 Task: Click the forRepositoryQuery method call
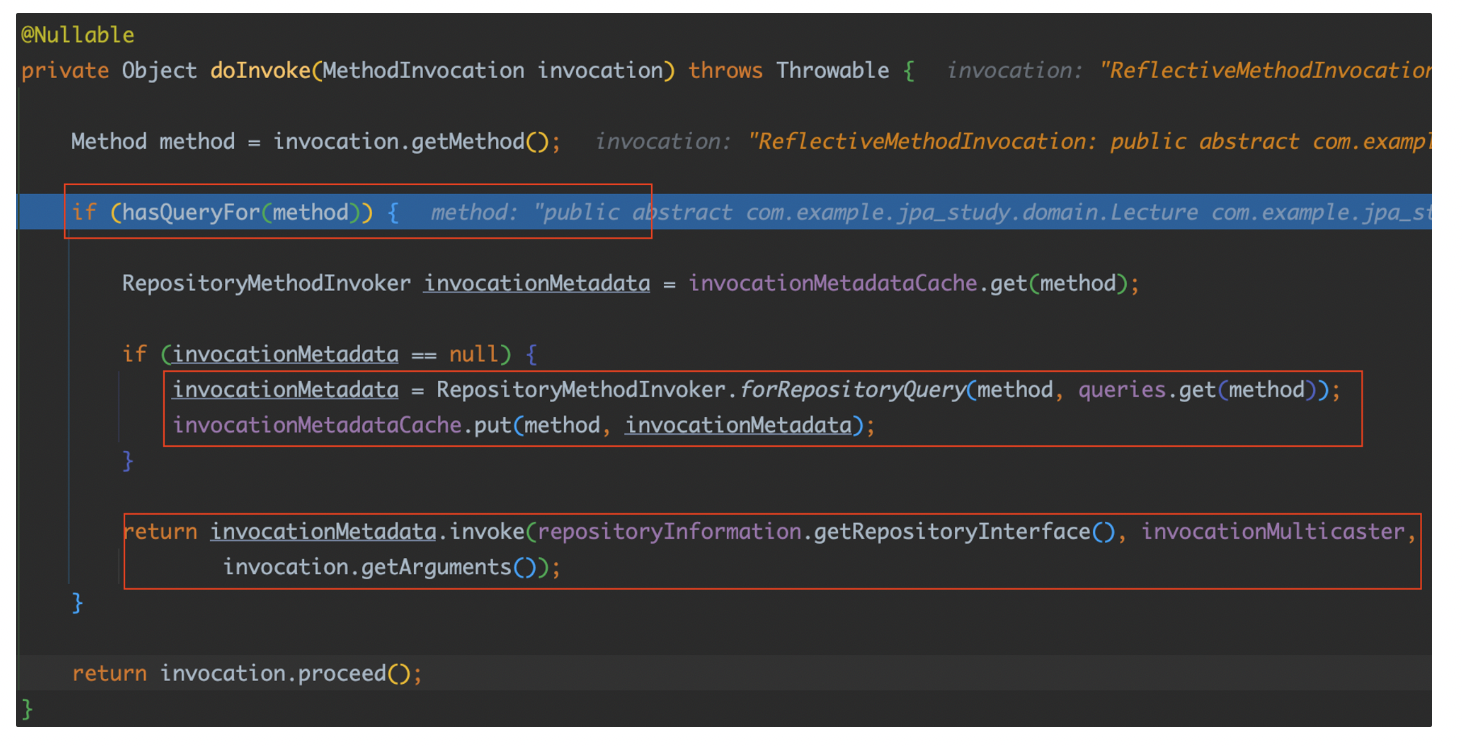(852, 390)
